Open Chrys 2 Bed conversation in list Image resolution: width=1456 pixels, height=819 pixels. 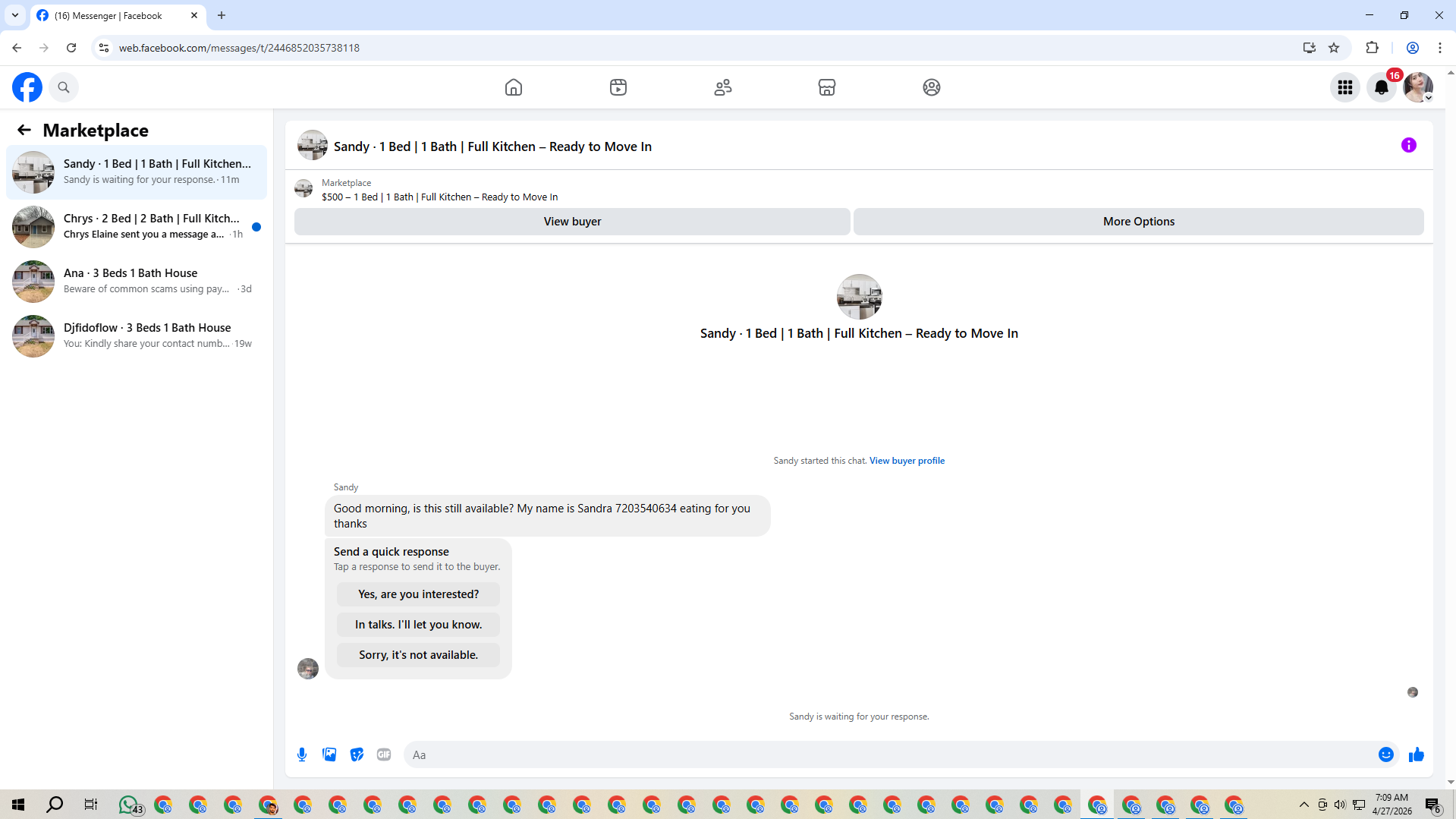[137, 227]
